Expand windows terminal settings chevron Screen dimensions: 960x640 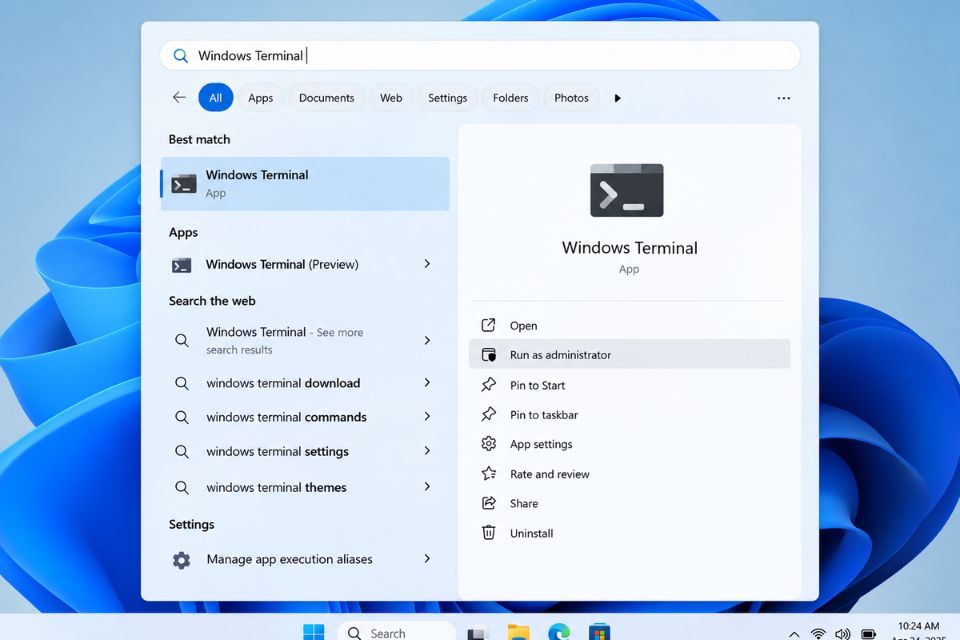tap(427, 451)
